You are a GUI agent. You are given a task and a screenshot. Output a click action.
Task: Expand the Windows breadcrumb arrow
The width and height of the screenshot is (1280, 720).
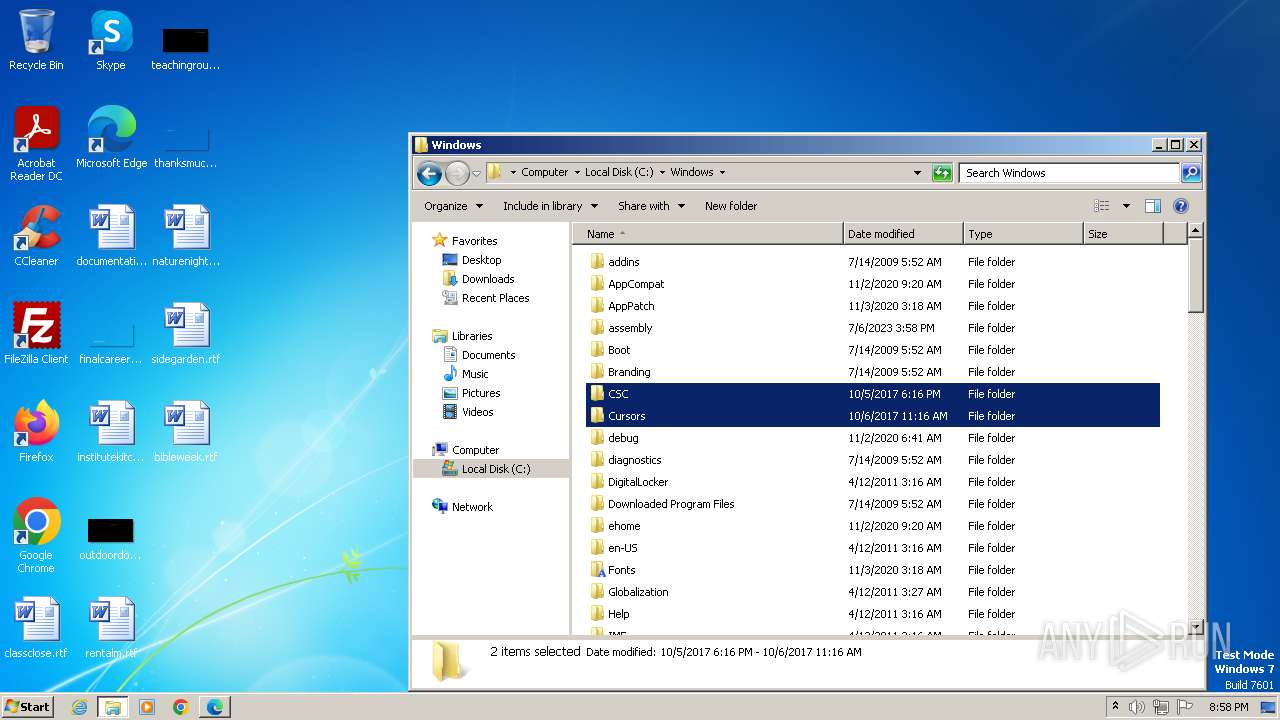tap(722, 172)
